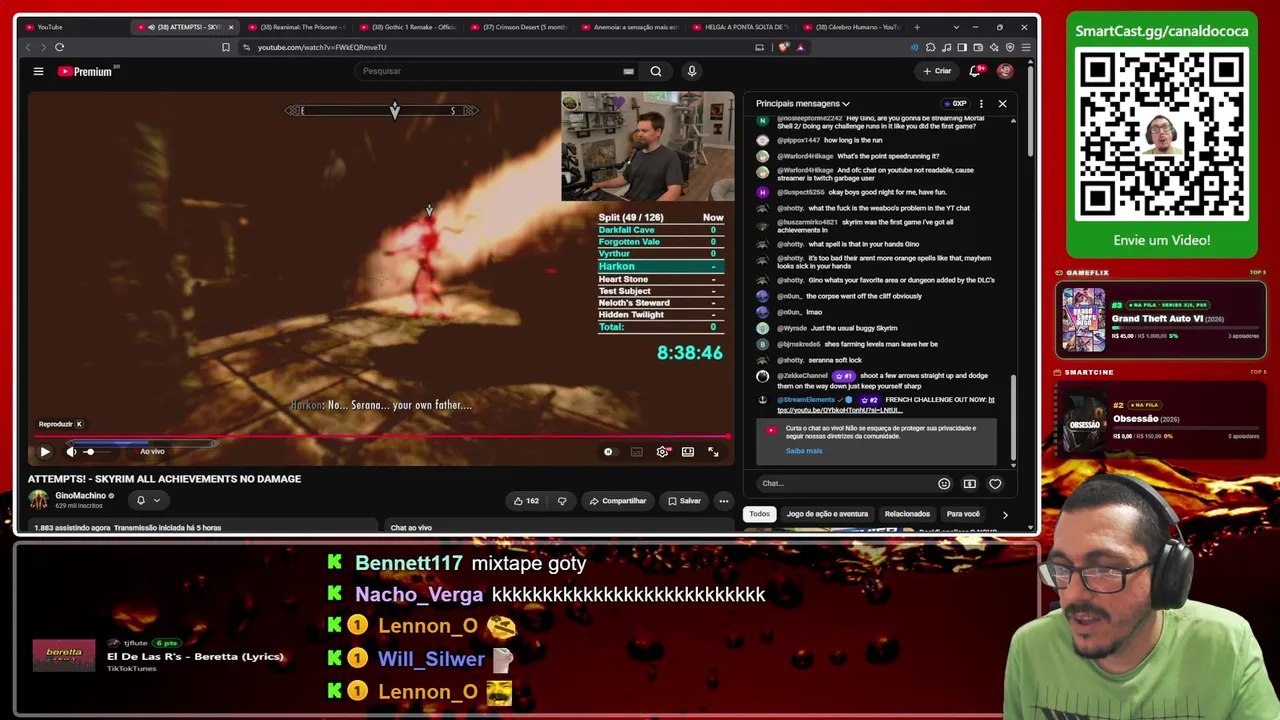This screenshot has width=1280, height=720.
Task: Enter fullscreen on the video player
Action: click(x=713, y=452)
